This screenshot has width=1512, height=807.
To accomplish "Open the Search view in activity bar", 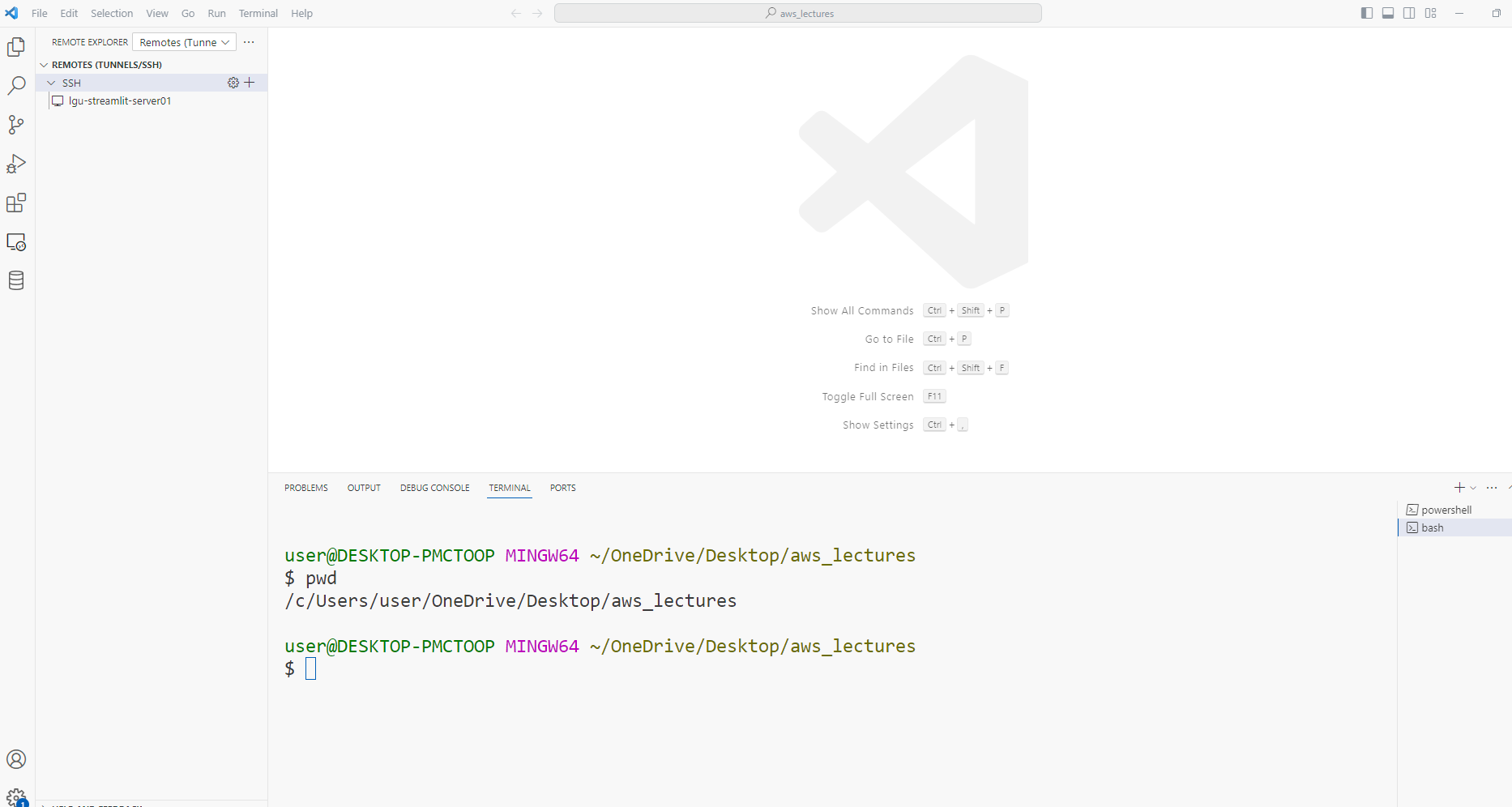I will 16,86.
